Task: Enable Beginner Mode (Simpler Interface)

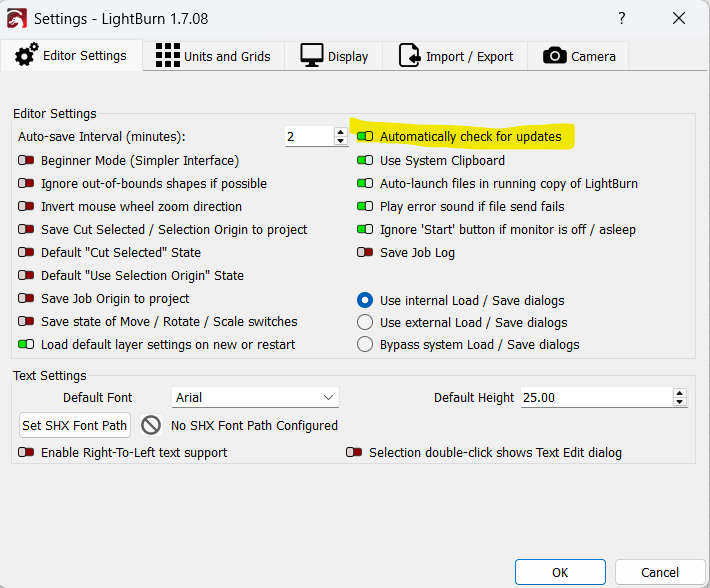Action: (26, 160)
